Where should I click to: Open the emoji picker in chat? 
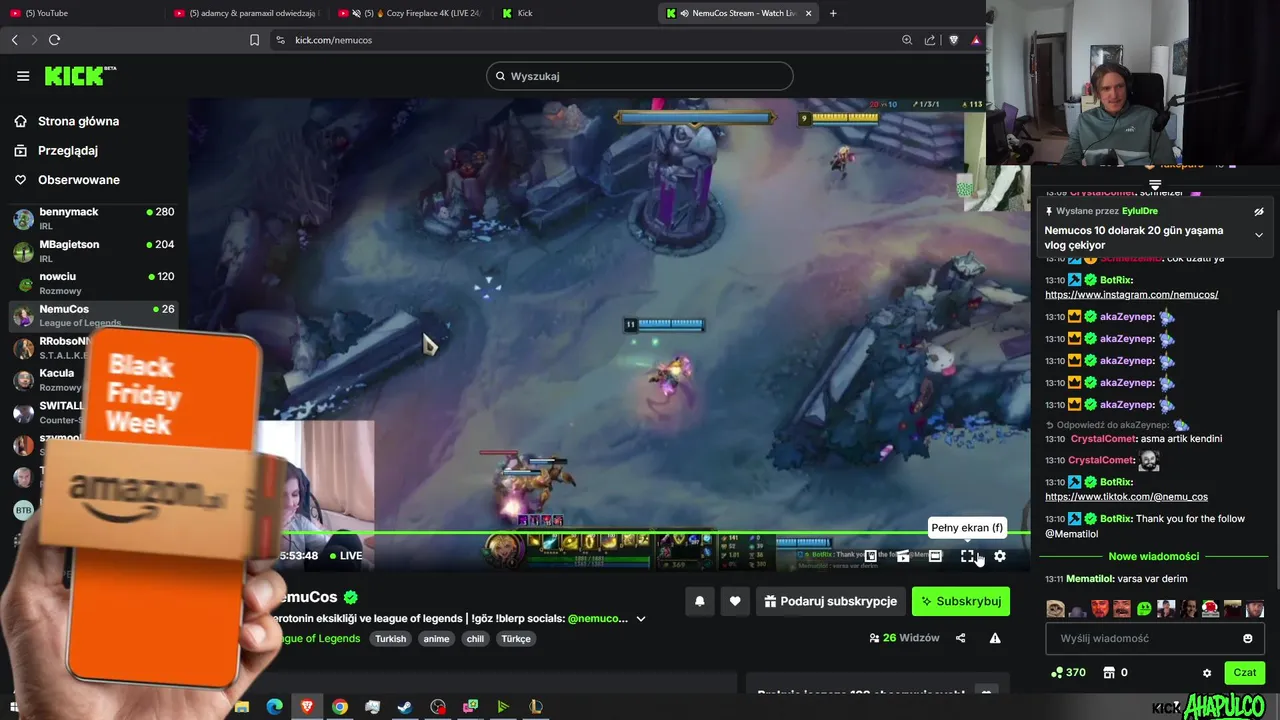point(1248,638)
